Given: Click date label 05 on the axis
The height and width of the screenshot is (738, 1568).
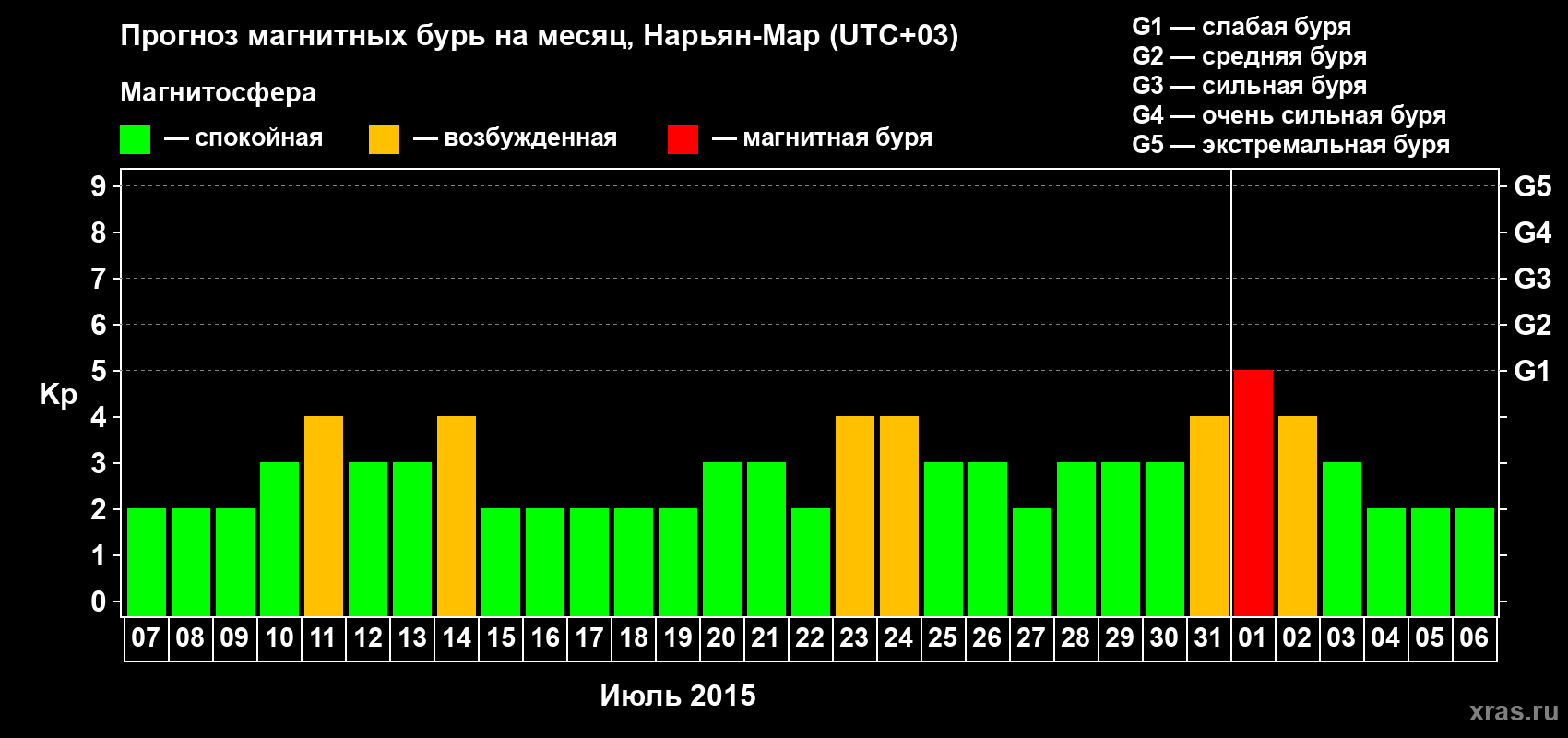Looking at the screenshot, I should tap(1430, 638).
